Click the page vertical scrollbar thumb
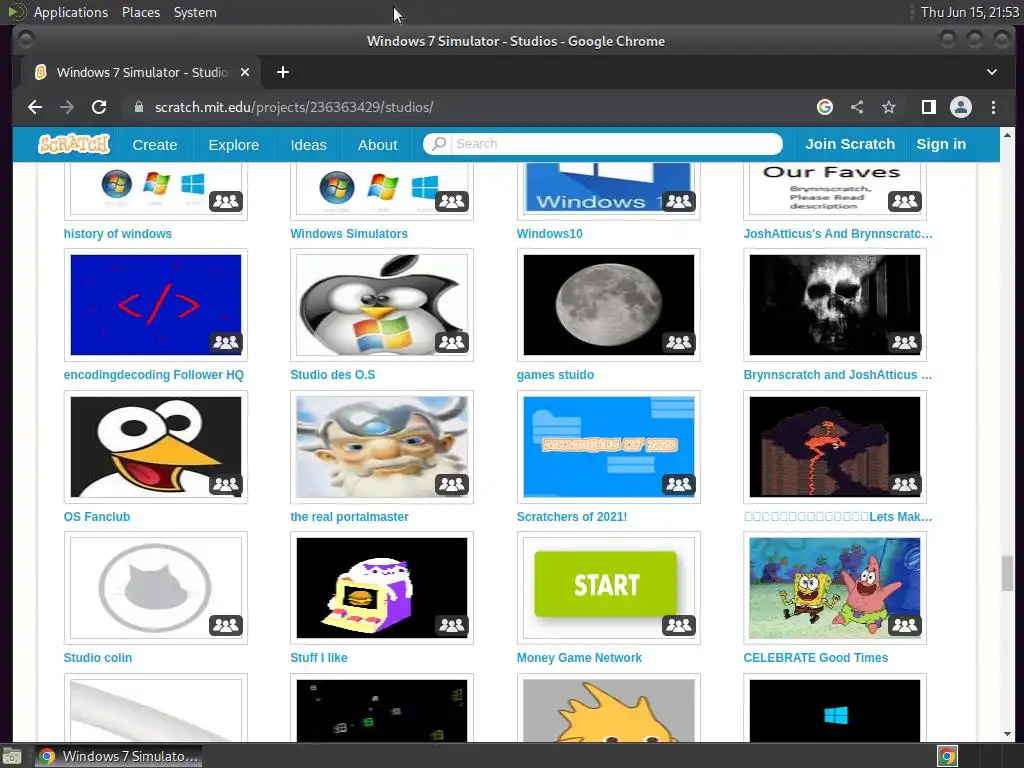This screenshot has width=1024, height=768. (1007, 573)
